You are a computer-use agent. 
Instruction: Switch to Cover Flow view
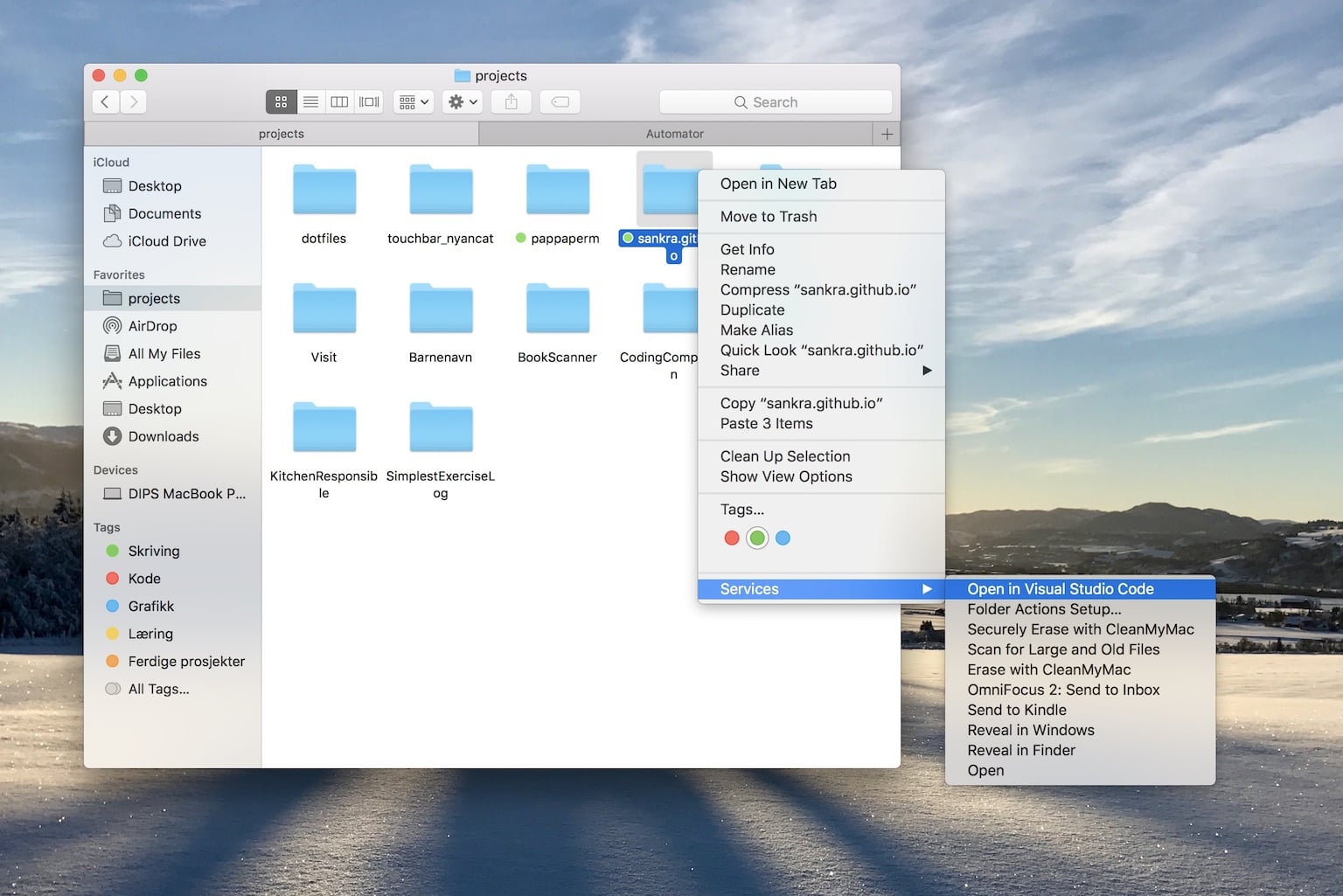click(368, 101)
